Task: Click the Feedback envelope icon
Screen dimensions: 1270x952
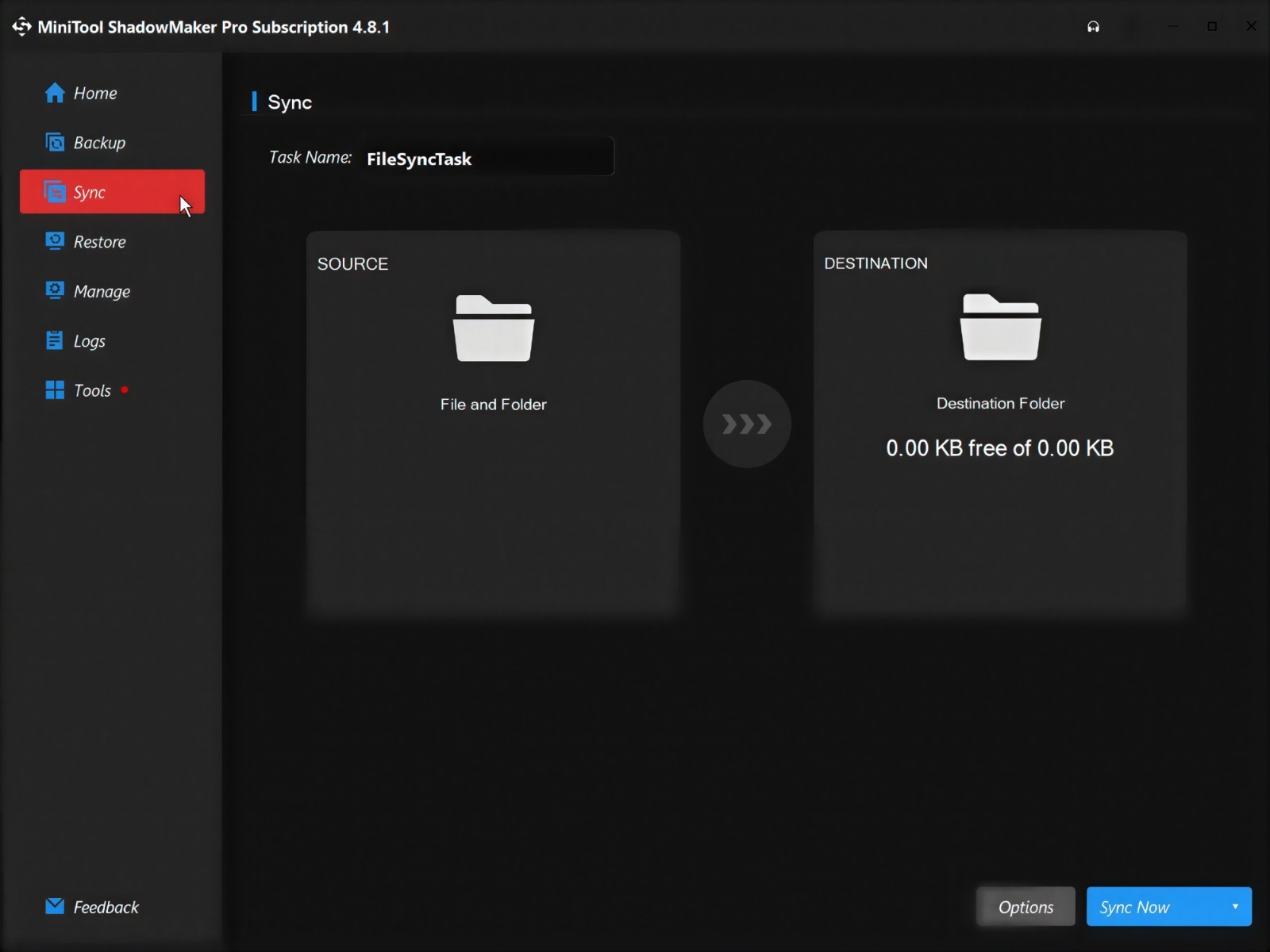Action: [x=55, y=906]
